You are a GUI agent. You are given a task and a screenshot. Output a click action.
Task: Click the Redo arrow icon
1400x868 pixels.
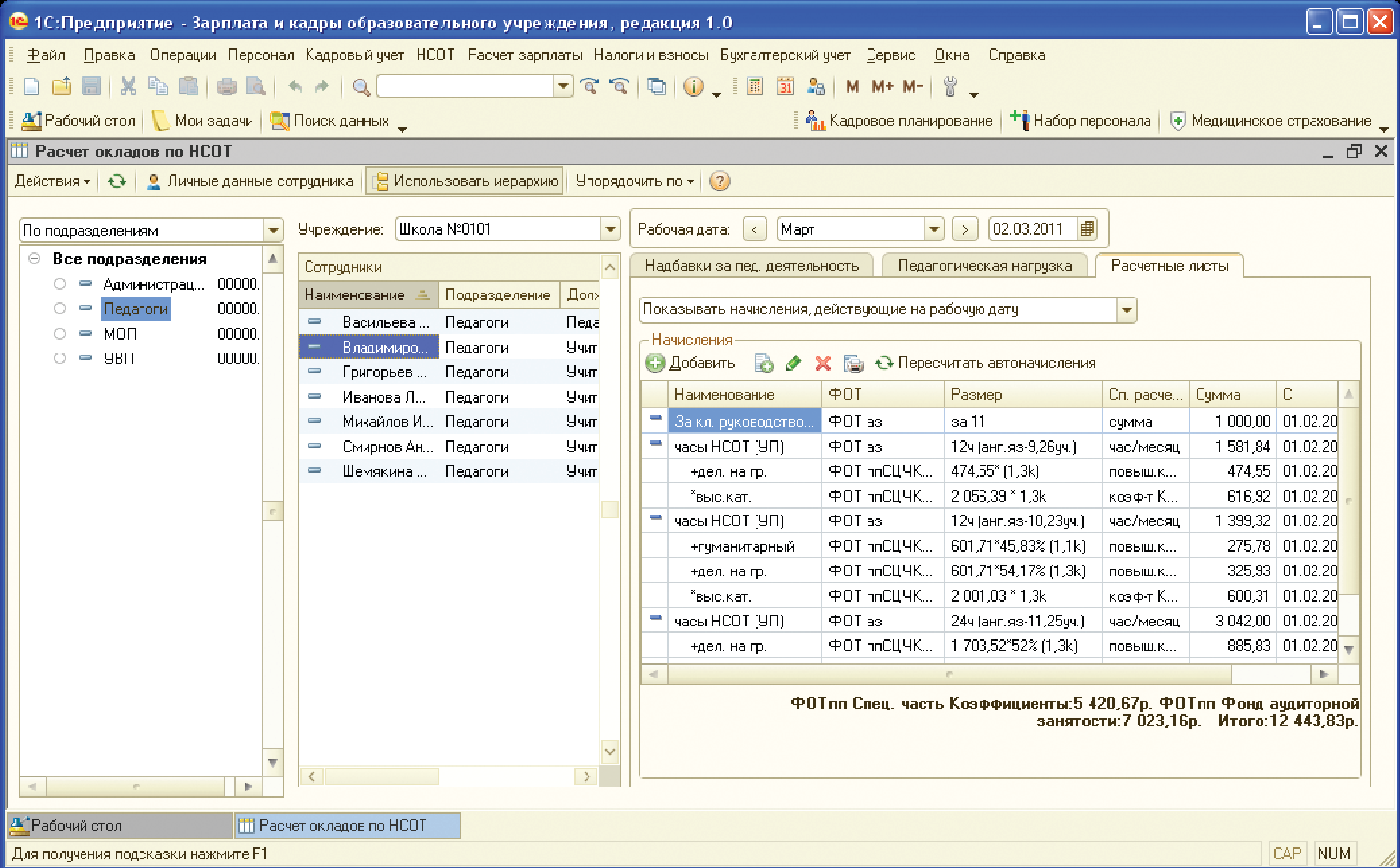click(x=322, y=87)
